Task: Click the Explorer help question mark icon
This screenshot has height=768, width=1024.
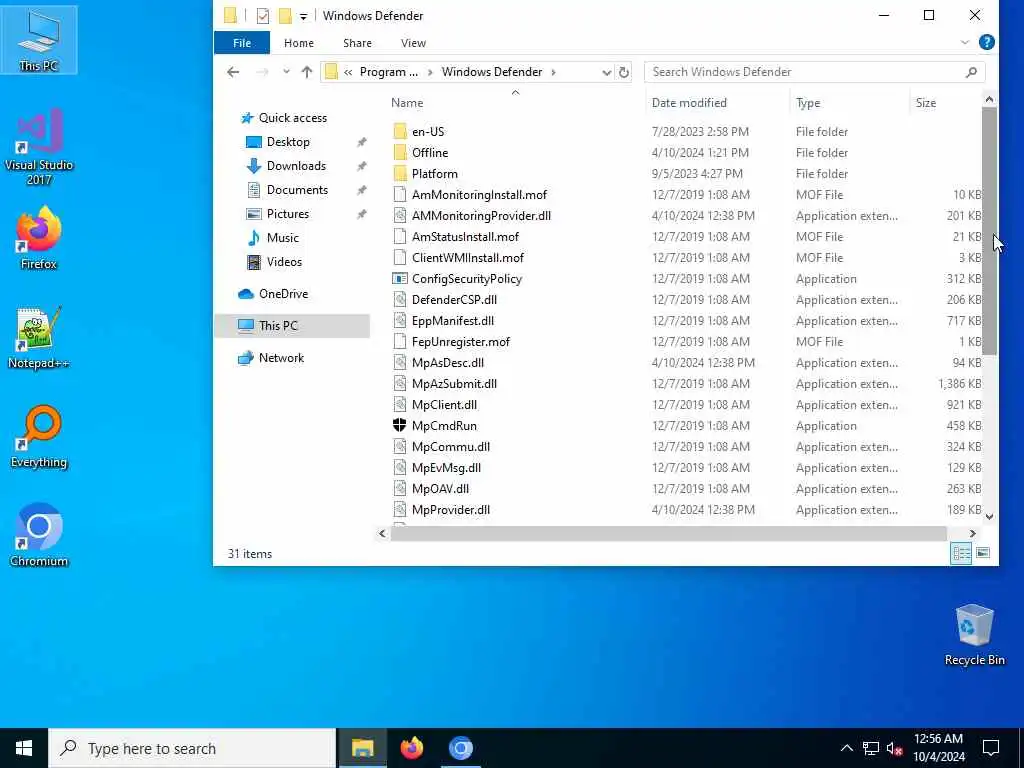Action: pyautogui.click(x=987, y=42)
